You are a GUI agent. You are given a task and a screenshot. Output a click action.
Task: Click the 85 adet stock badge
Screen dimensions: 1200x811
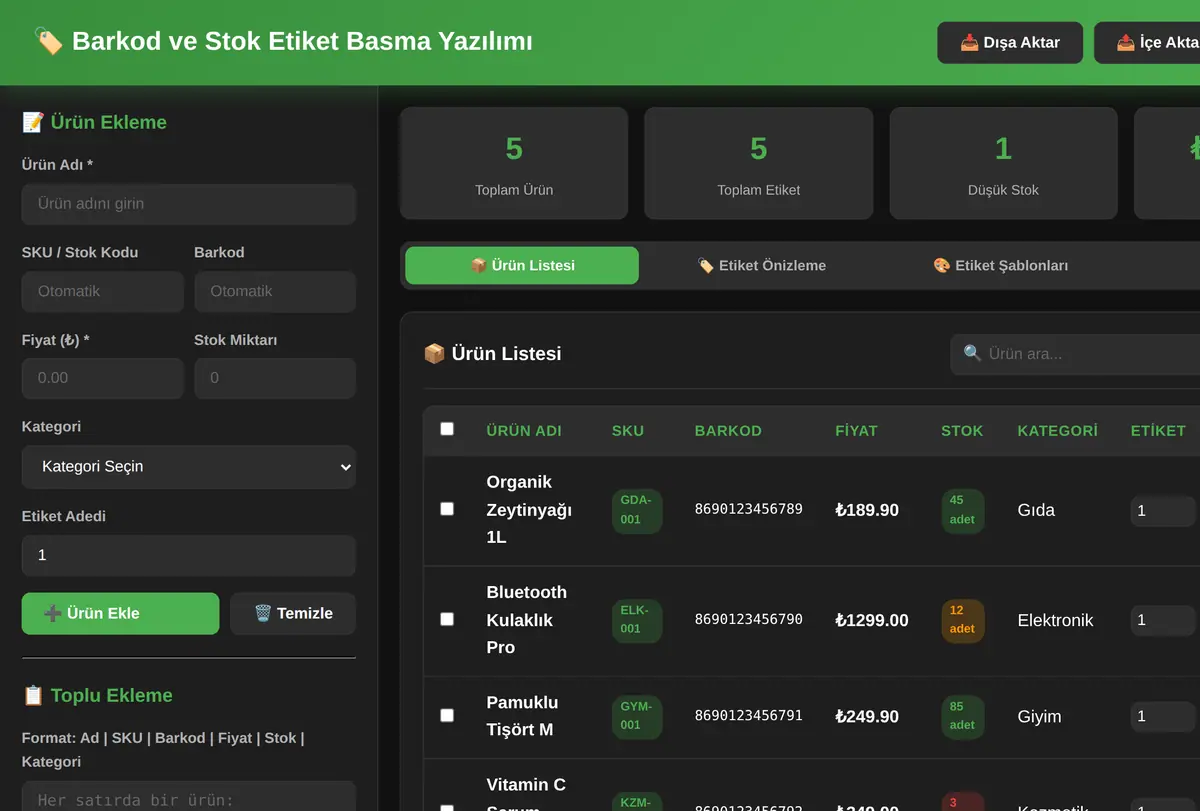point(963,717)
